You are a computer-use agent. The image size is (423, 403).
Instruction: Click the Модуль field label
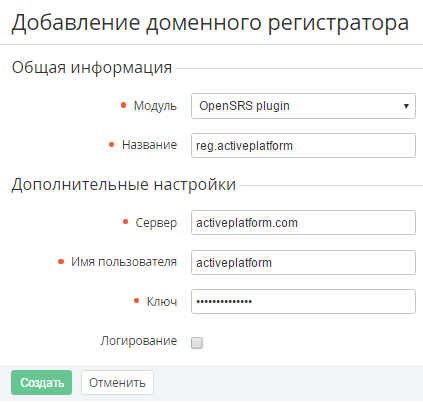click(x=155, y=106)
